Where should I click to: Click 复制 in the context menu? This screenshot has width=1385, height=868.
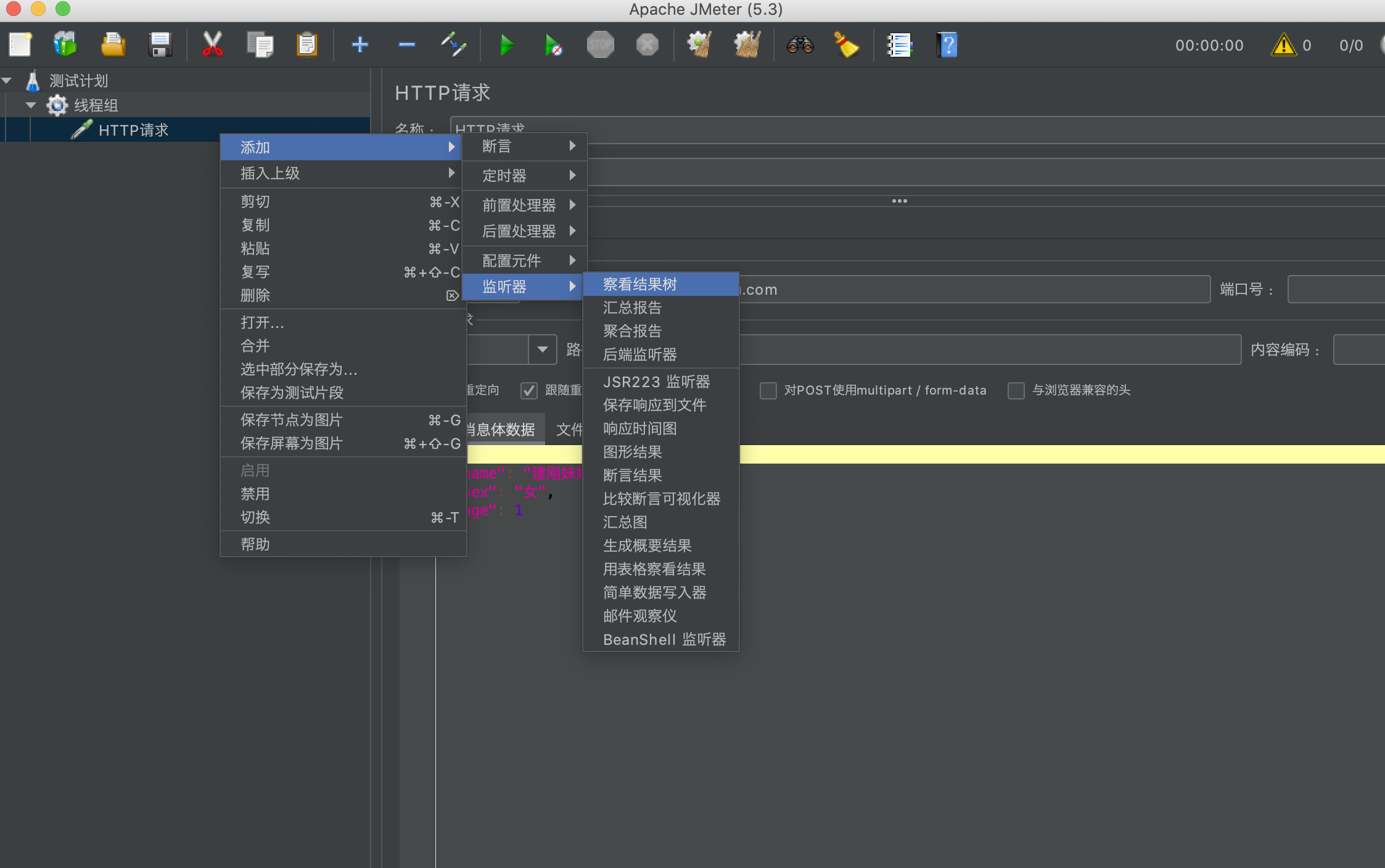click(x=343, y=225)
